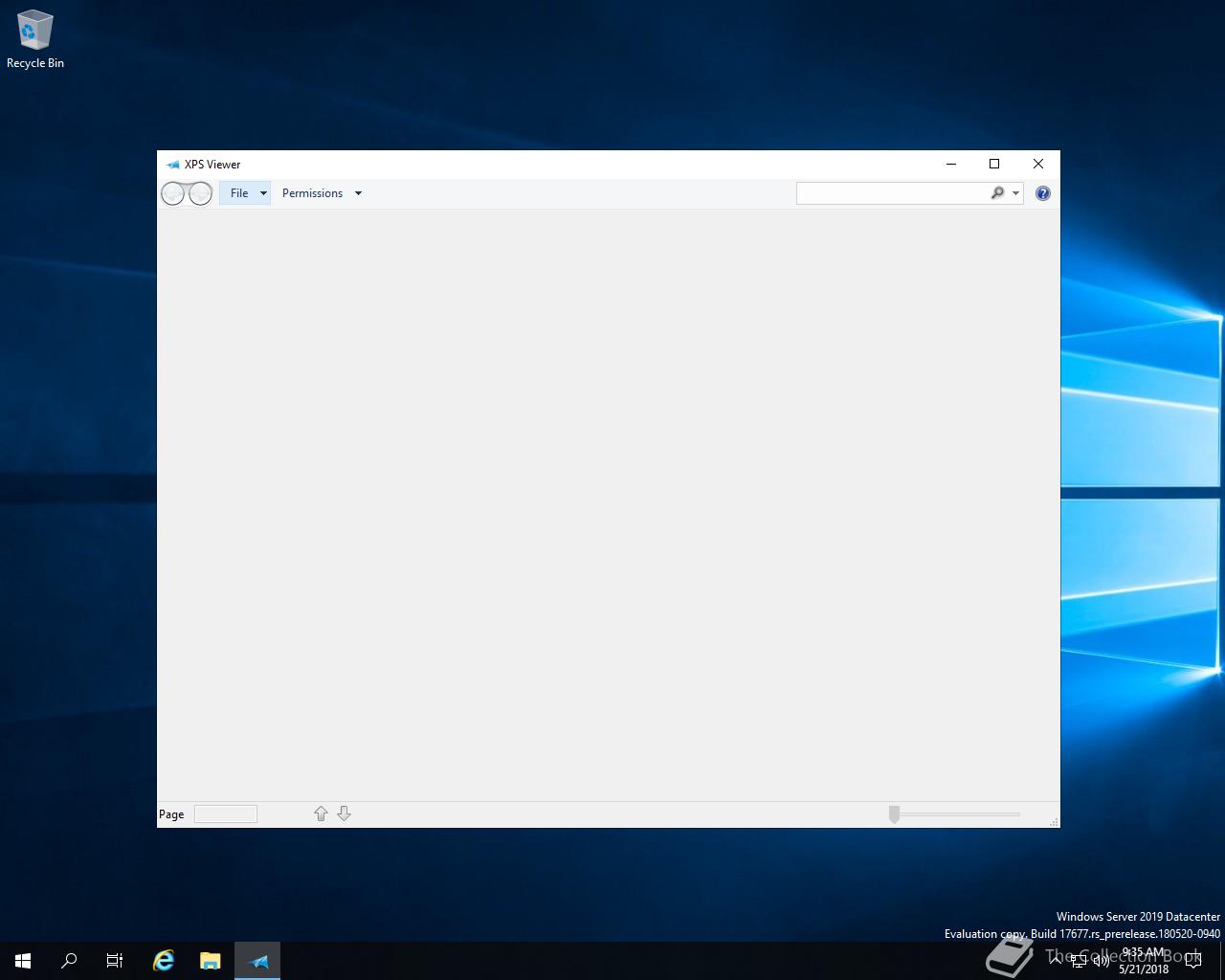Click the back navigation arrow in XPS Viewer

tap(172, 194)
